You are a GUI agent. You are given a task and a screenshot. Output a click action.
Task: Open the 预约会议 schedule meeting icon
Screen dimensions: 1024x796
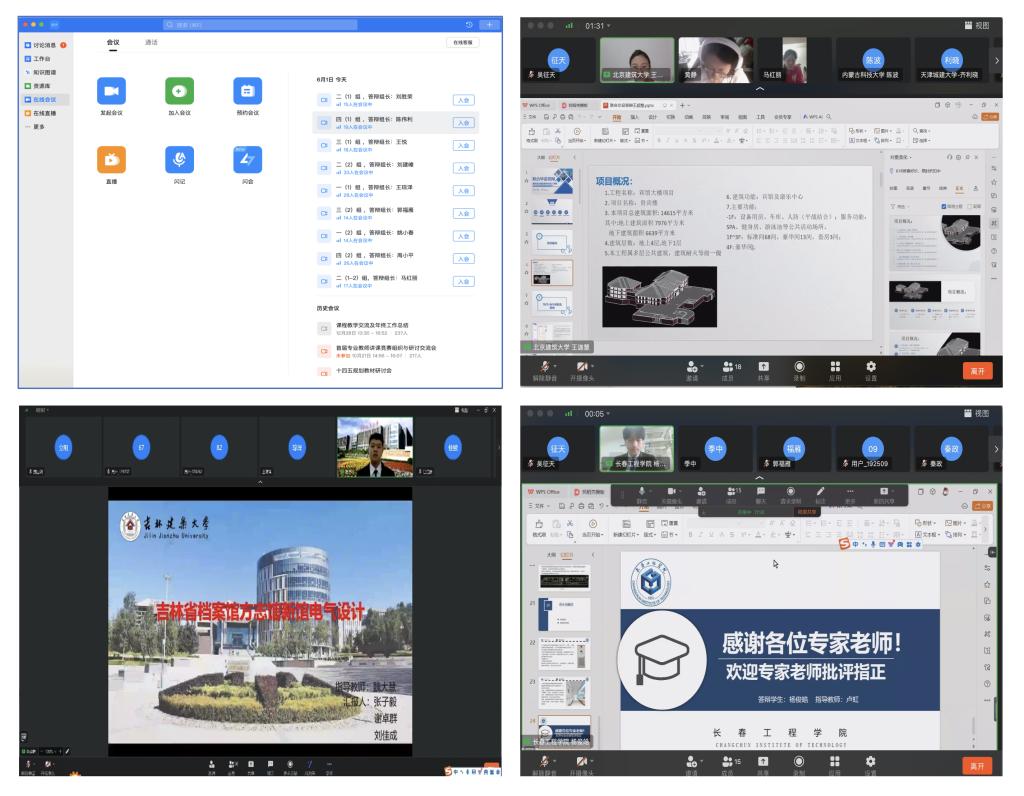(248, 91)
